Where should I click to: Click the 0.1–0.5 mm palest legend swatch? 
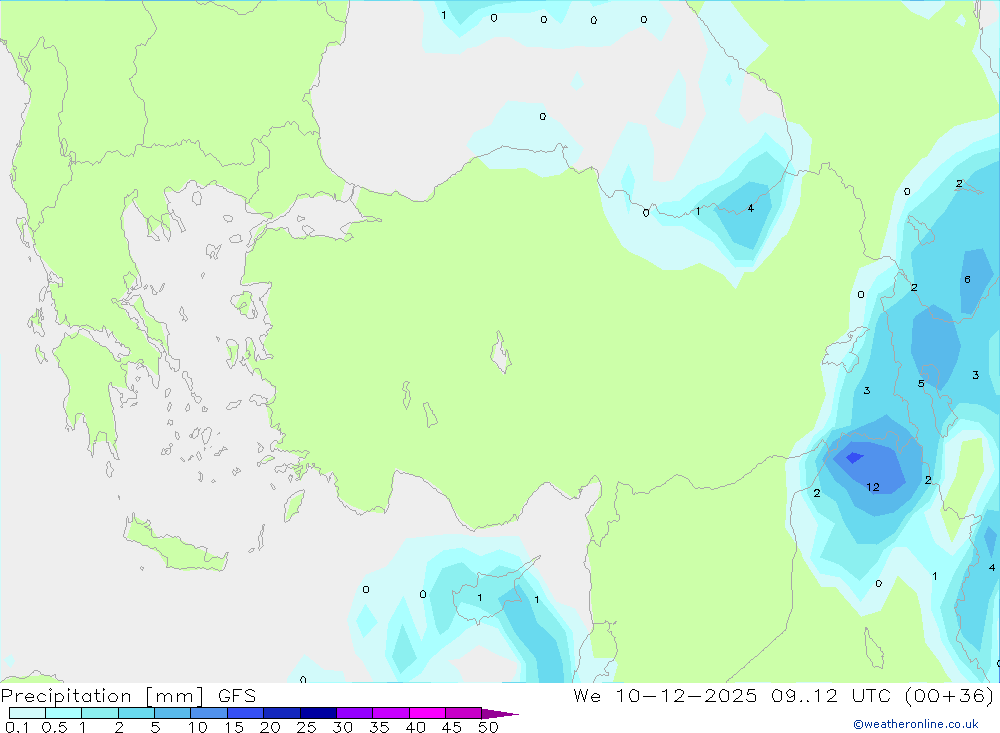click(27, 713)
